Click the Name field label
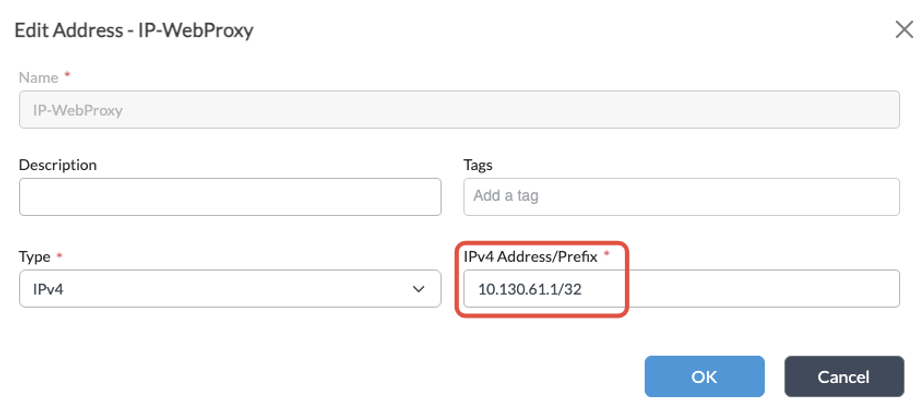This screenshot has width=922, height=414. (x=38, y=76)
